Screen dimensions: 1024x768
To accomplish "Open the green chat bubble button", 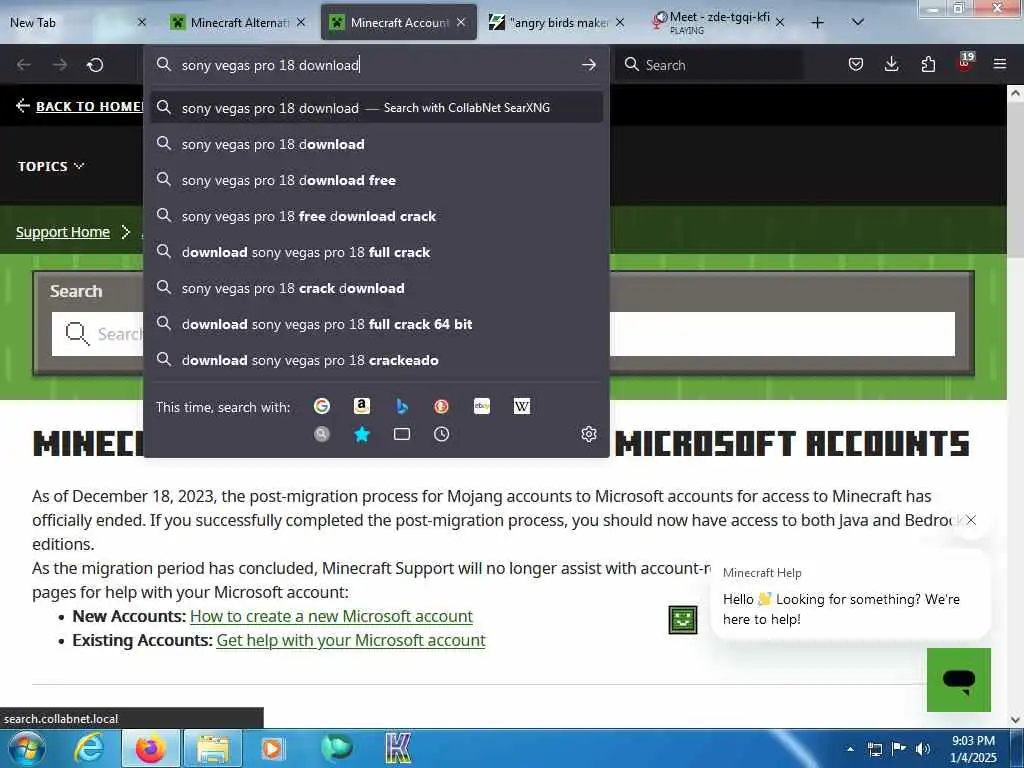I will tap(959, 680).
